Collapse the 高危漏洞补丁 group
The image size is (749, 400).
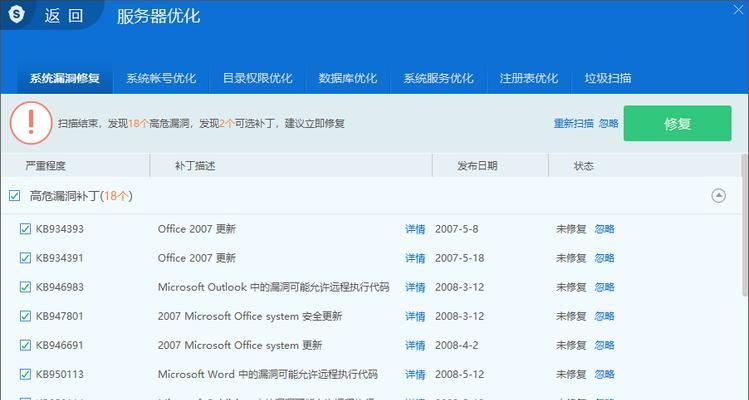718,195
